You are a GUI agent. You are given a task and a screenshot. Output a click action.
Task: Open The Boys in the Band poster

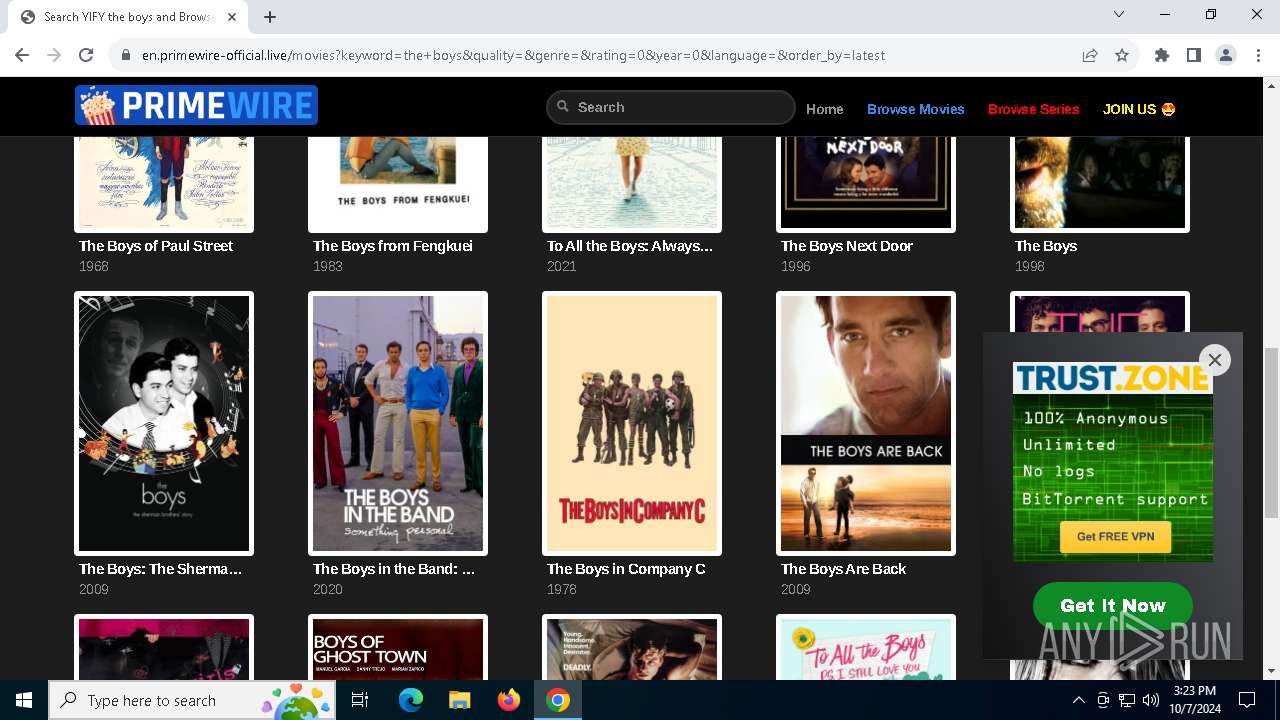[x=398, y=423]
